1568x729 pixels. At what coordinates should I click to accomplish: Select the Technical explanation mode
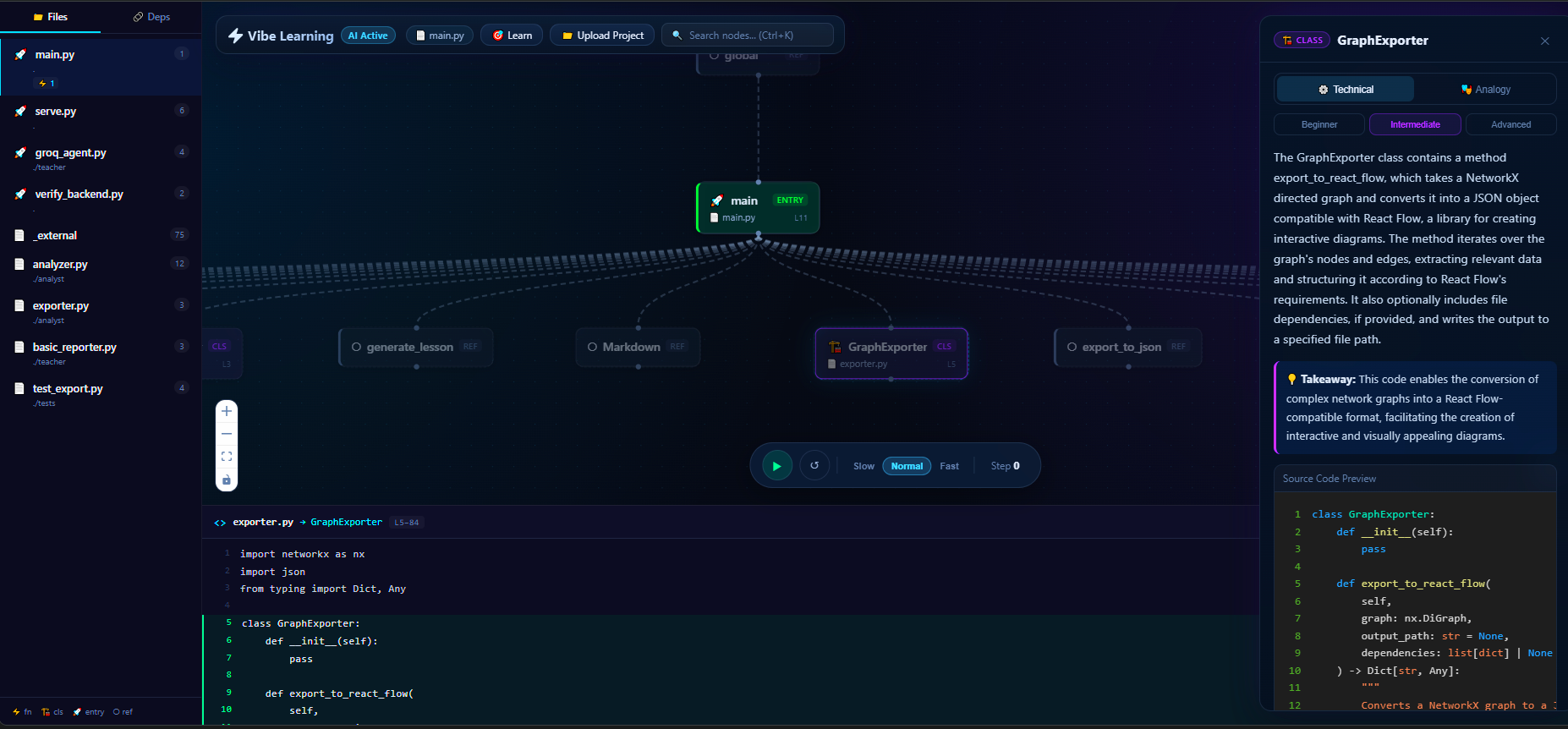pyautogui.click(x=1346, y=89)
